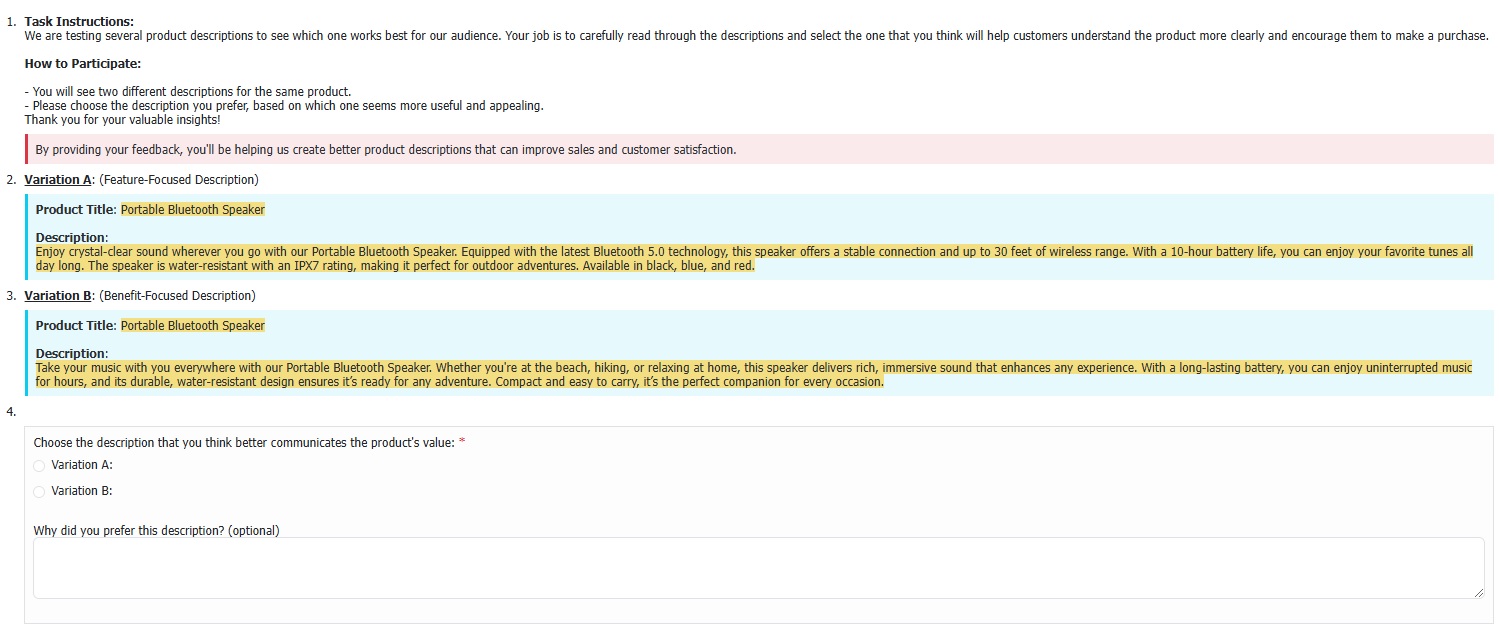Viewport: 1499px width, 632px height.
Task: Click the underlined Variation A heading
Action: point(58,180)
